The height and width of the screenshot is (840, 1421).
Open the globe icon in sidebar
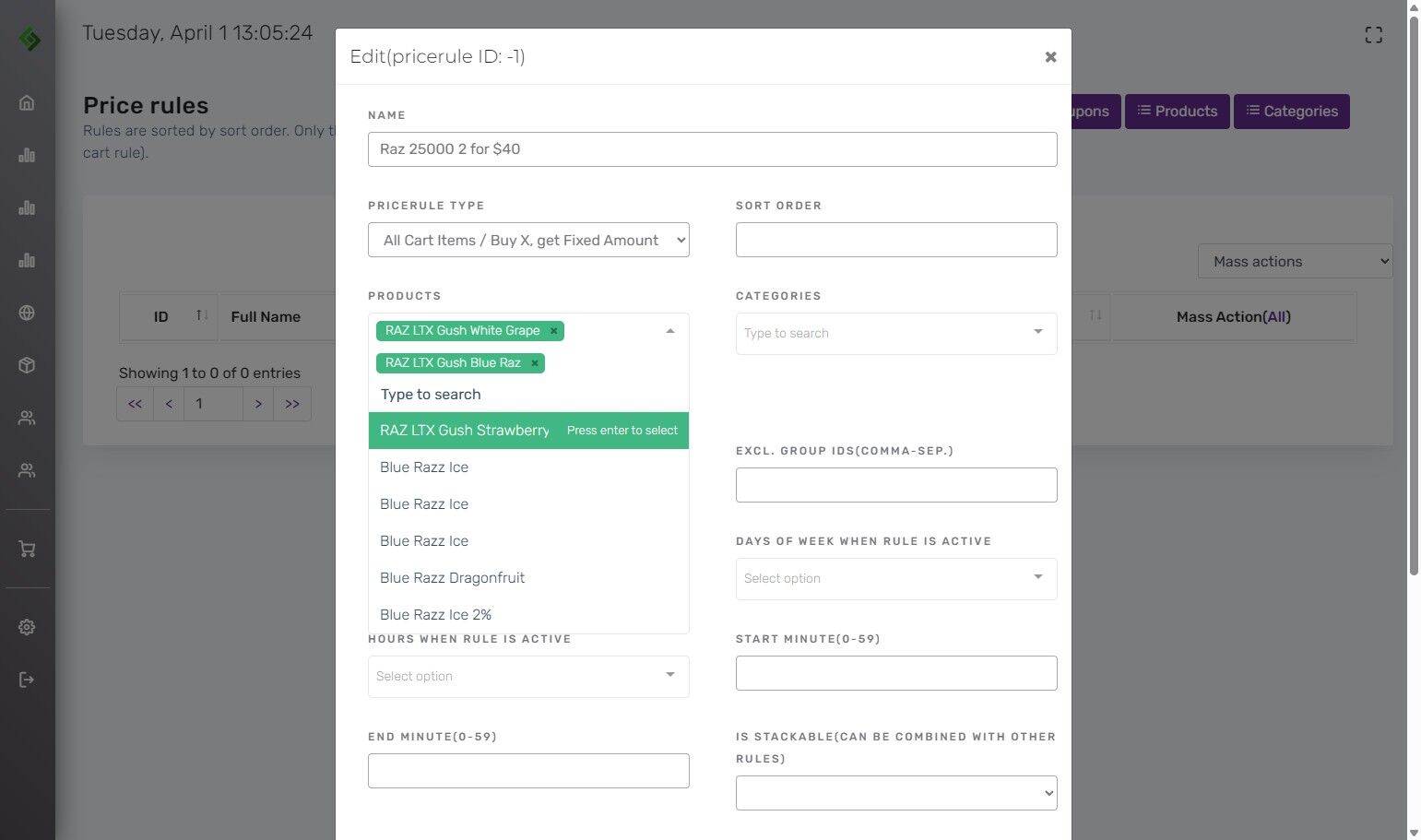27,313
